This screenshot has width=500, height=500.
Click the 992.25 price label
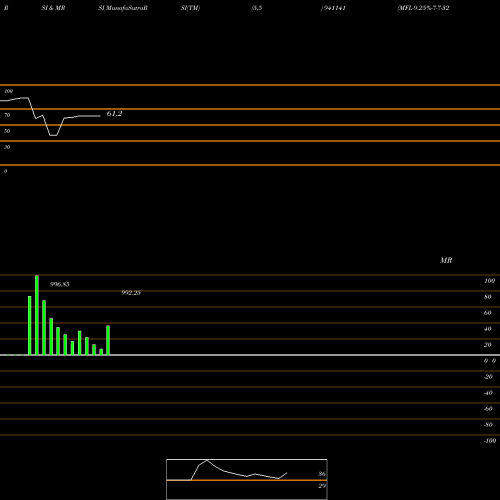tap(131, 293)
